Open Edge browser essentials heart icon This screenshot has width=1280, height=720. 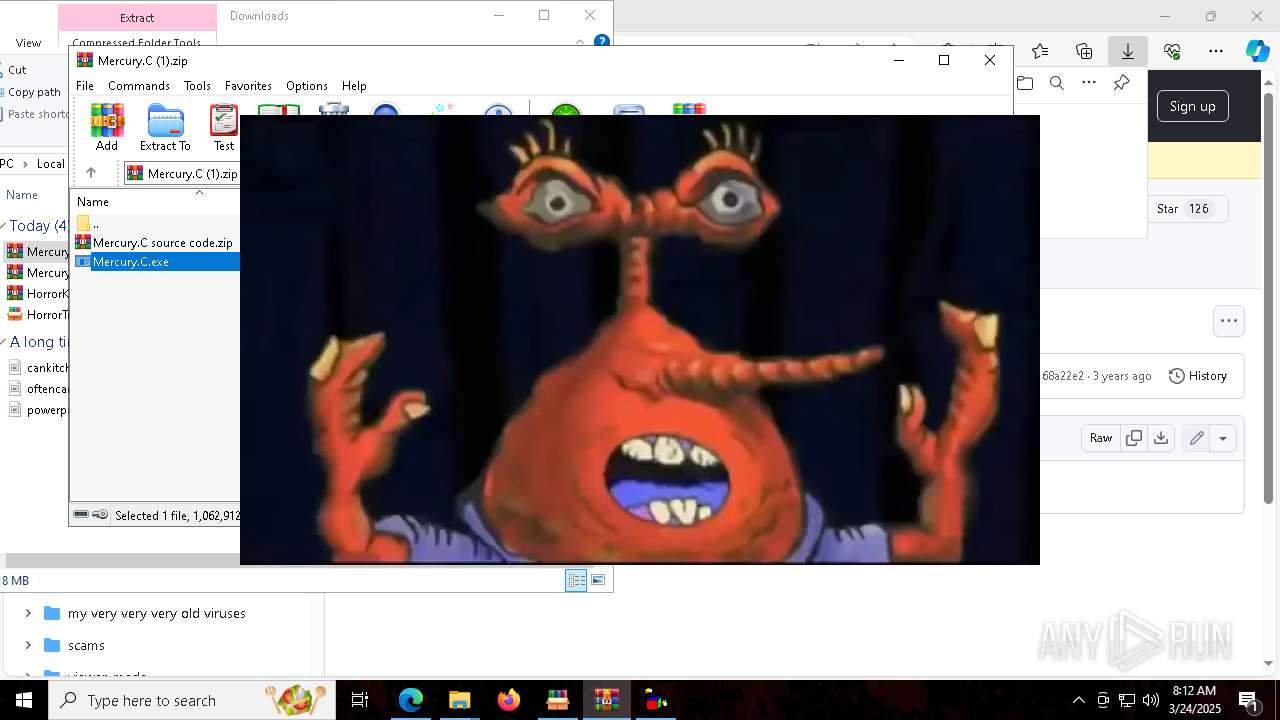click(1172, 51)
